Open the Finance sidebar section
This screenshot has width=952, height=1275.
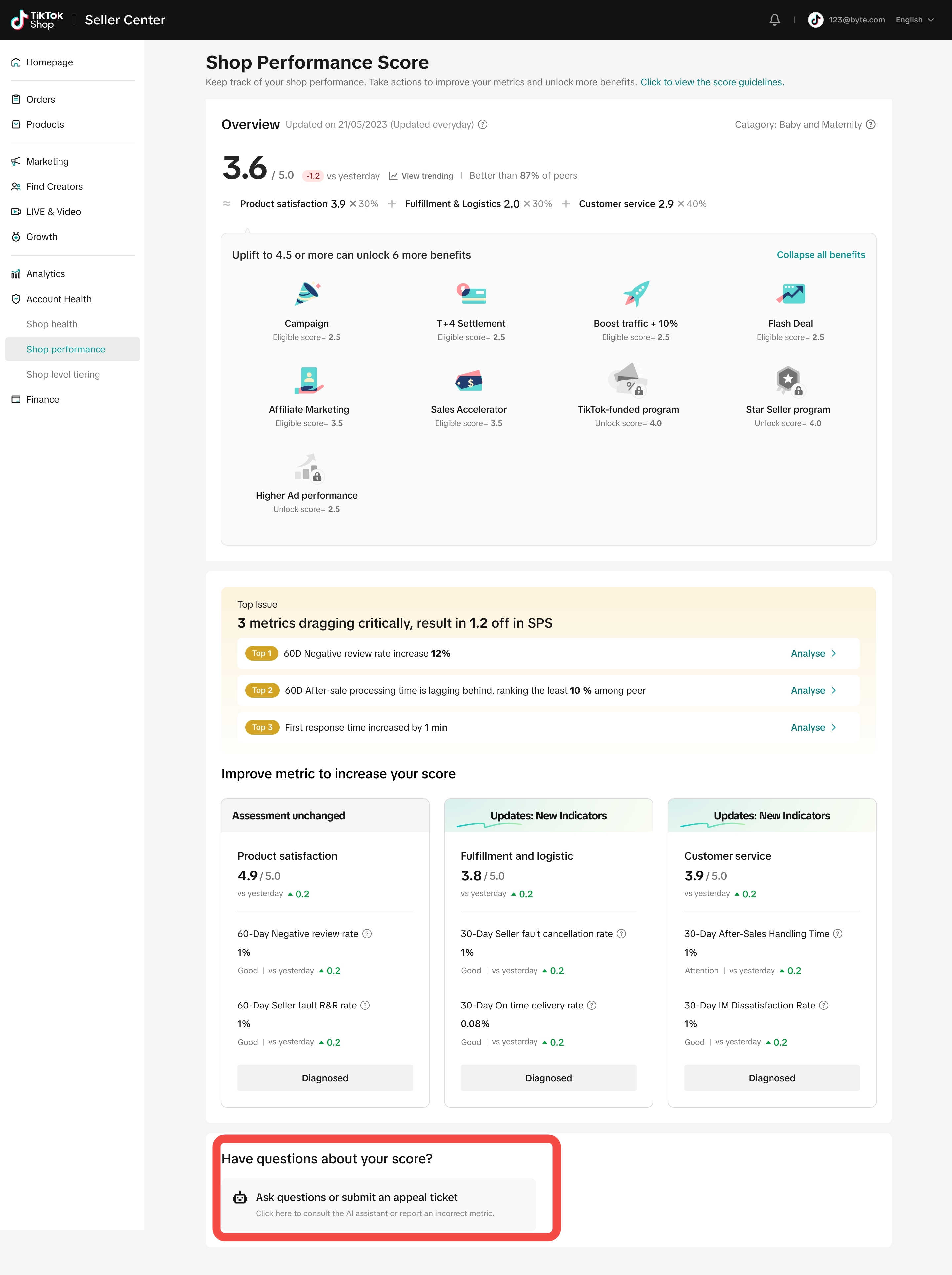[x=43, y=399]
